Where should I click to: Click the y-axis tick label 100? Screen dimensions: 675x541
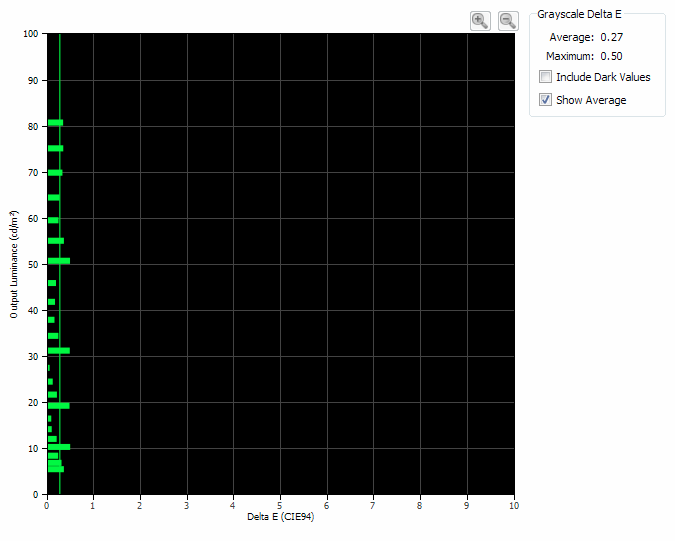[x=31, y=34]
